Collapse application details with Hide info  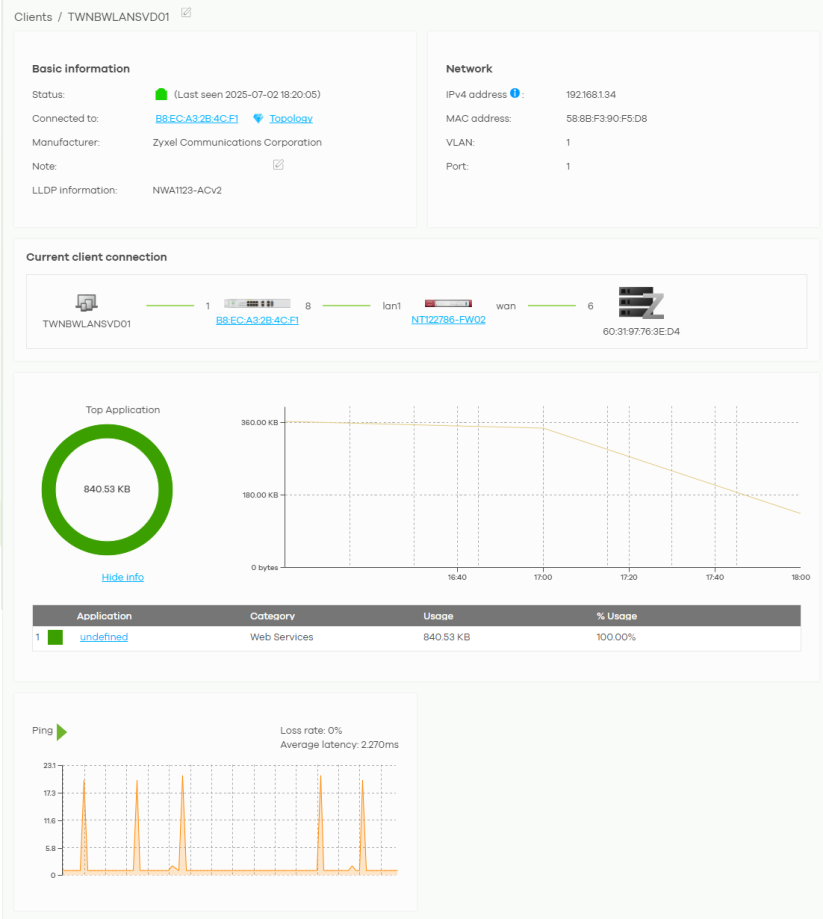coord(122,577)
